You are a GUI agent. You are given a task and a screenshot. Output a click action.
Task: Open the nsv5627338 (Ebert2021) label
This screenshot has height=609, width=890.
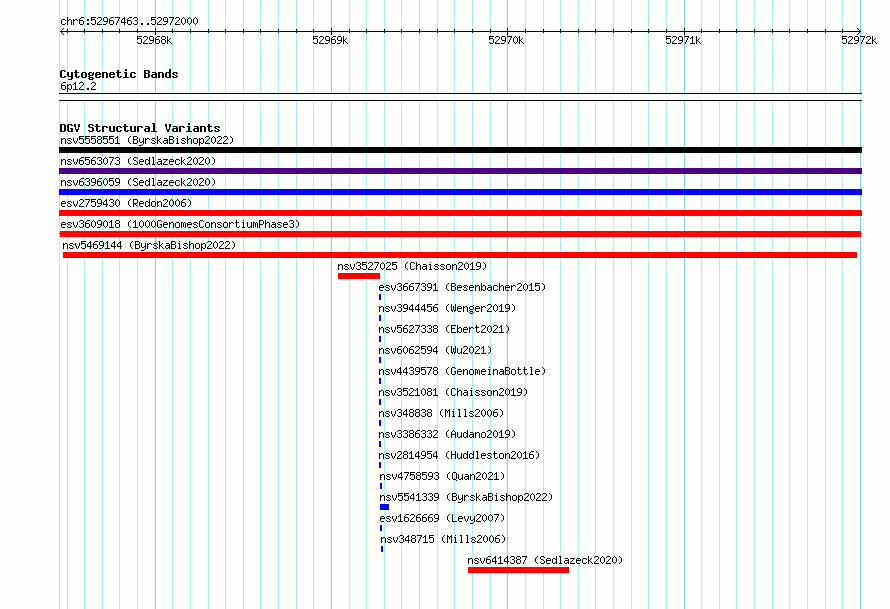(444, 329)
